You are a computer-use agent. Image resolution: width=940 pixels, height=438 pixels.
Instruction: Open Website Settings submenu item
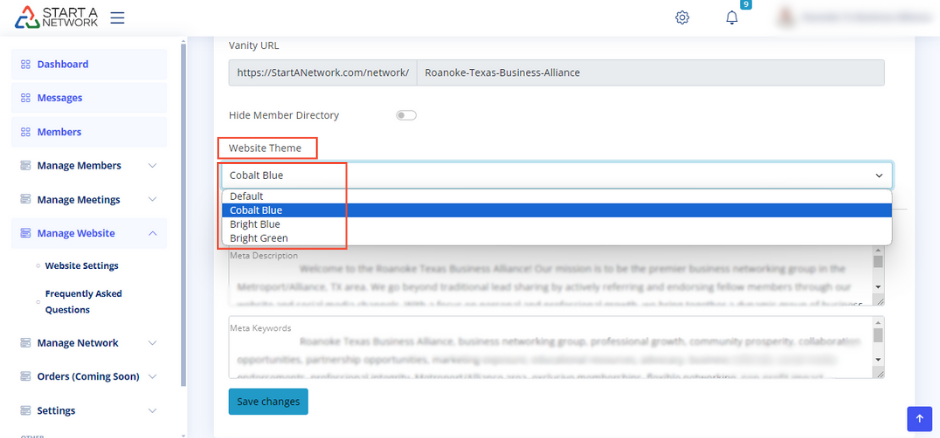[x=81, y=266]
